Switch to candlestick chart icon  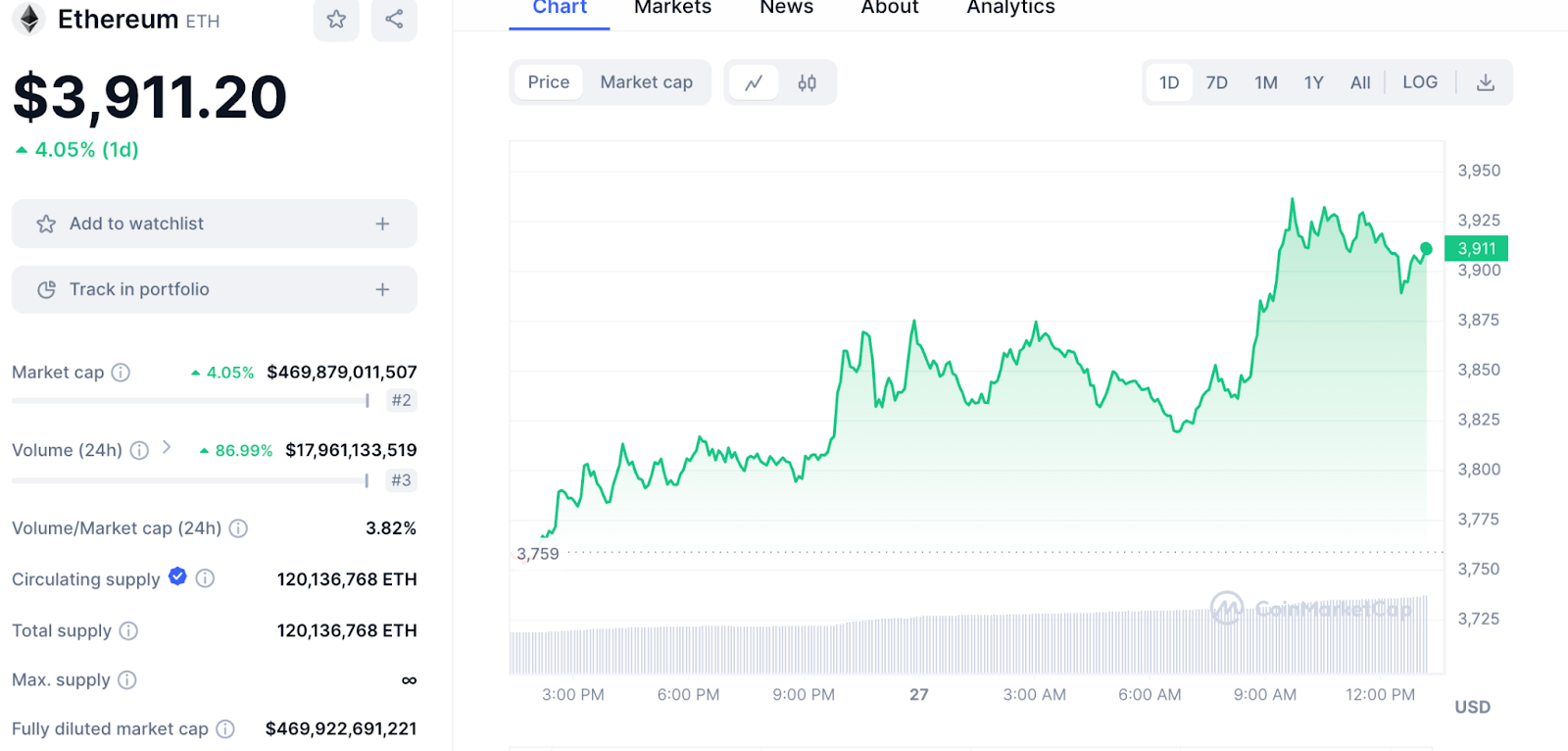coord(807,83)
